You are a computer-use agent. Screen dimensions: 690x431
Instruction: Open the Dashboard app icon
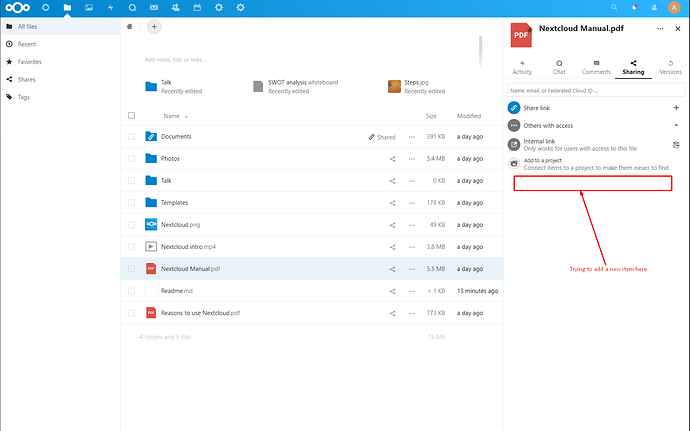45,7
